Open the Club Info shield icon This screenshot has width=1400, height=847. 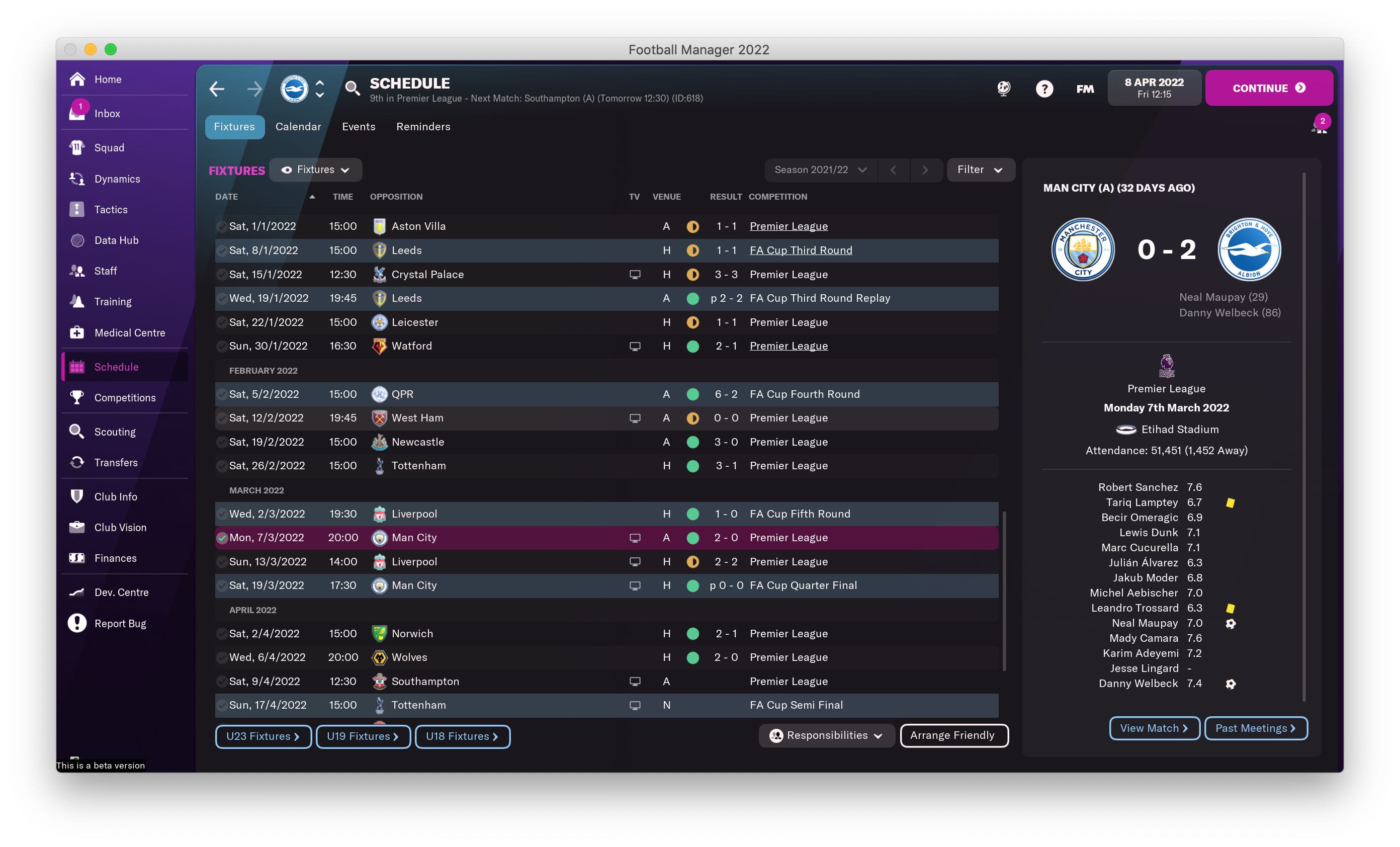point(77,496)
